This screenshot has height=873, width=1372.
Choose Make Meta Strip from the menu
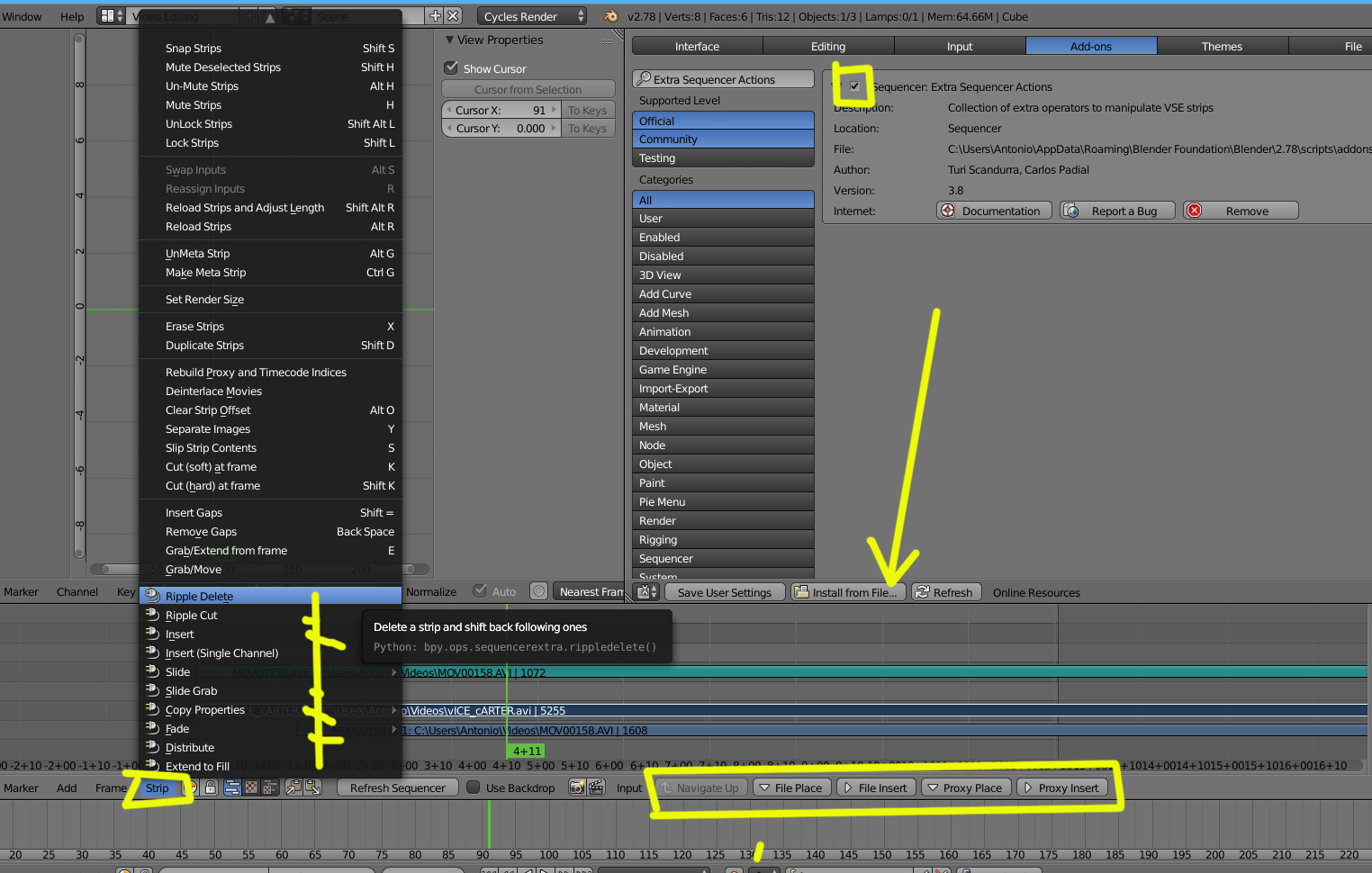[x=270, y=273]
